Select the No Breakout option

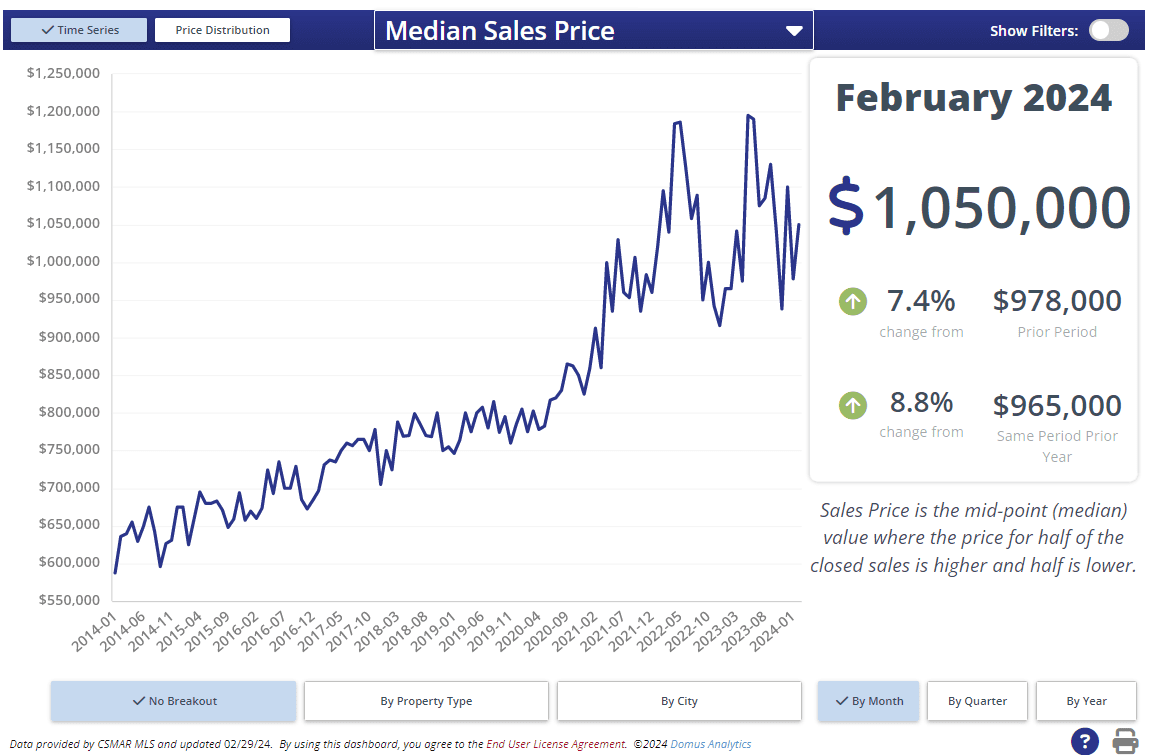pos(174,701)
